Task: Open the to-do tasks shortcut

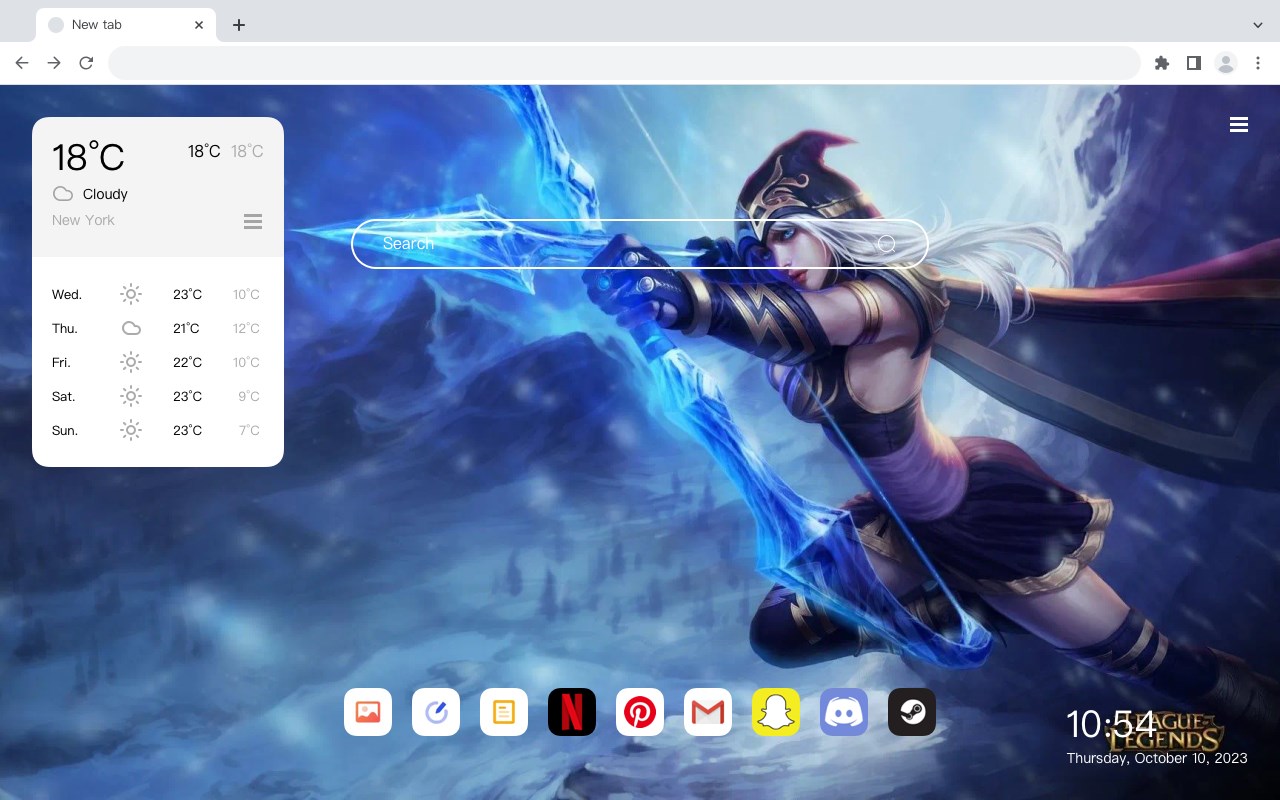Action: 436,712
